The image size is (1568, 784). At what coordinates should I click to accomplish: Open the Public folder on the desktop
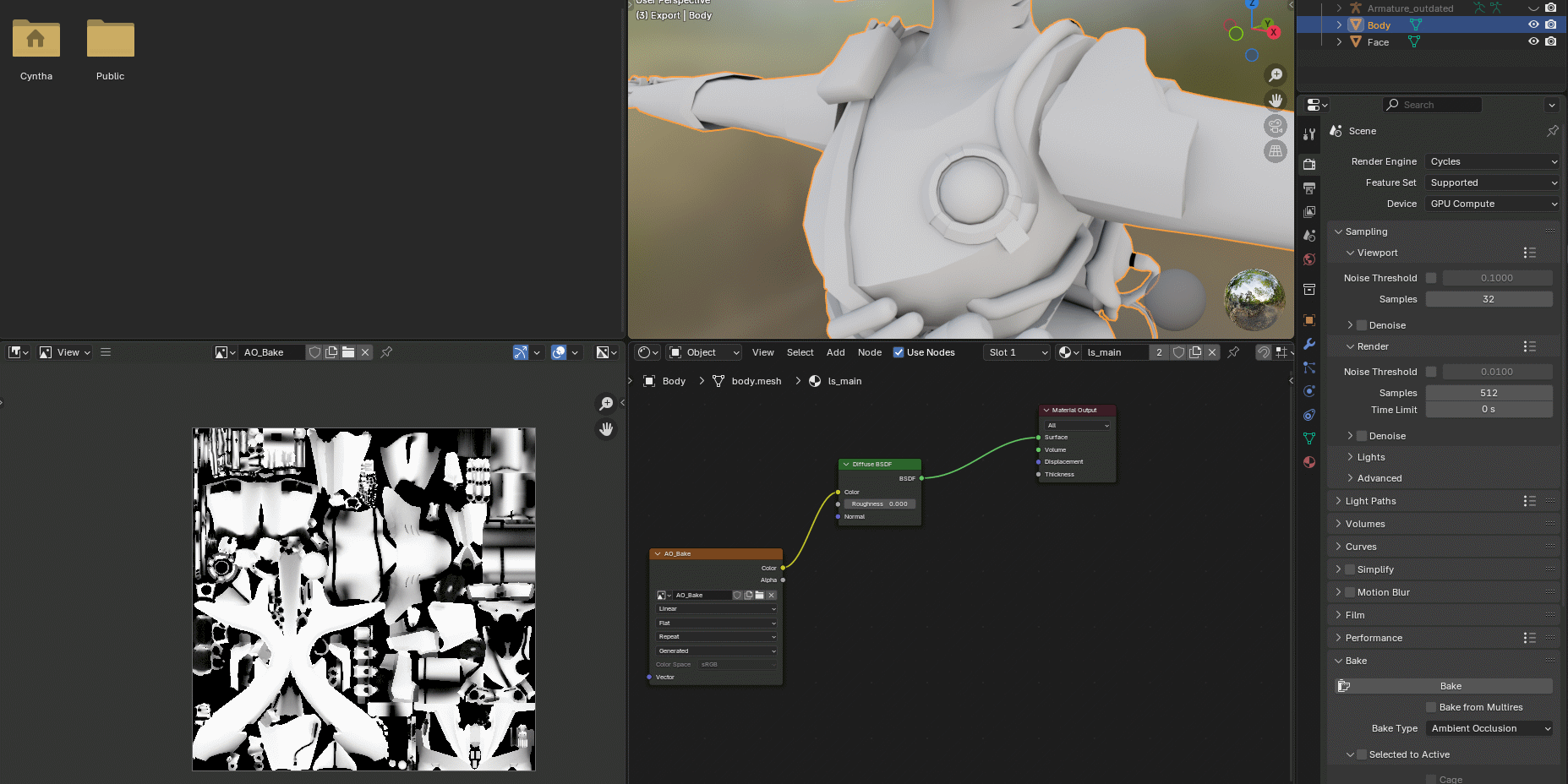110,39
